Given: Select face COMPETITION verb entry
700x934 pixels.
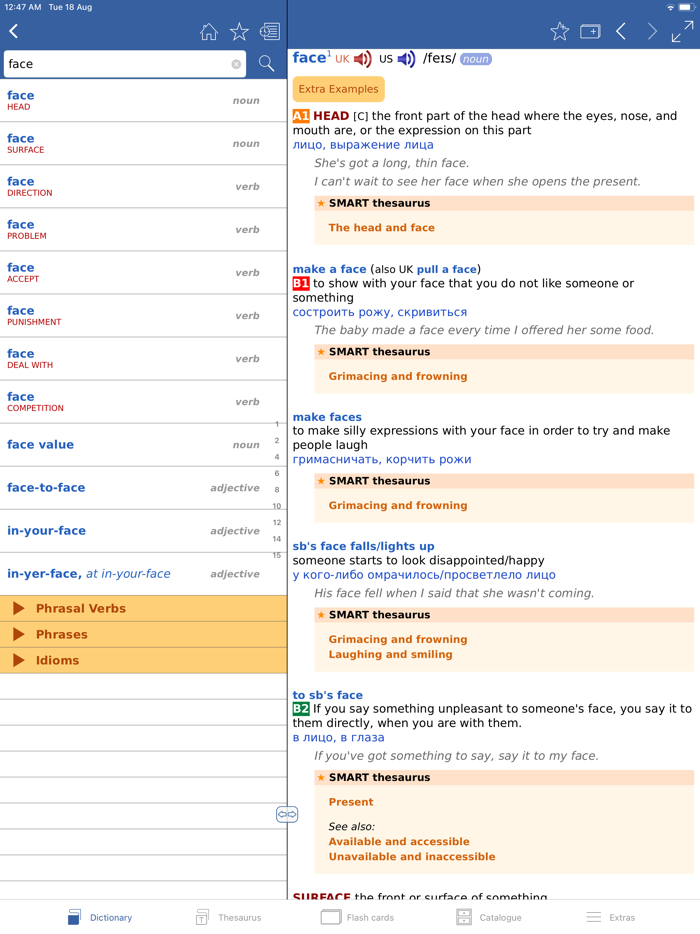Looking at the screenshot, I should click(x=143, y=401).
